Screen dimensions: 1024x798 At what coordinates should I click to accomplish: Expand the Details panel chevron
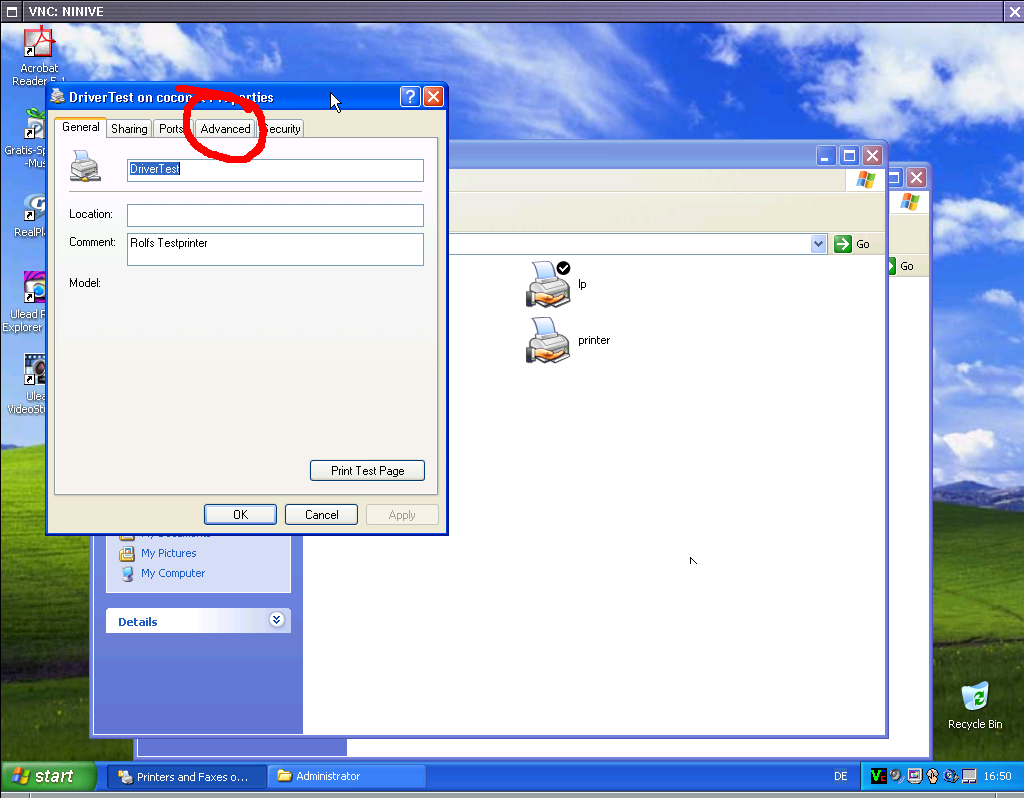(x=276, y=621)
